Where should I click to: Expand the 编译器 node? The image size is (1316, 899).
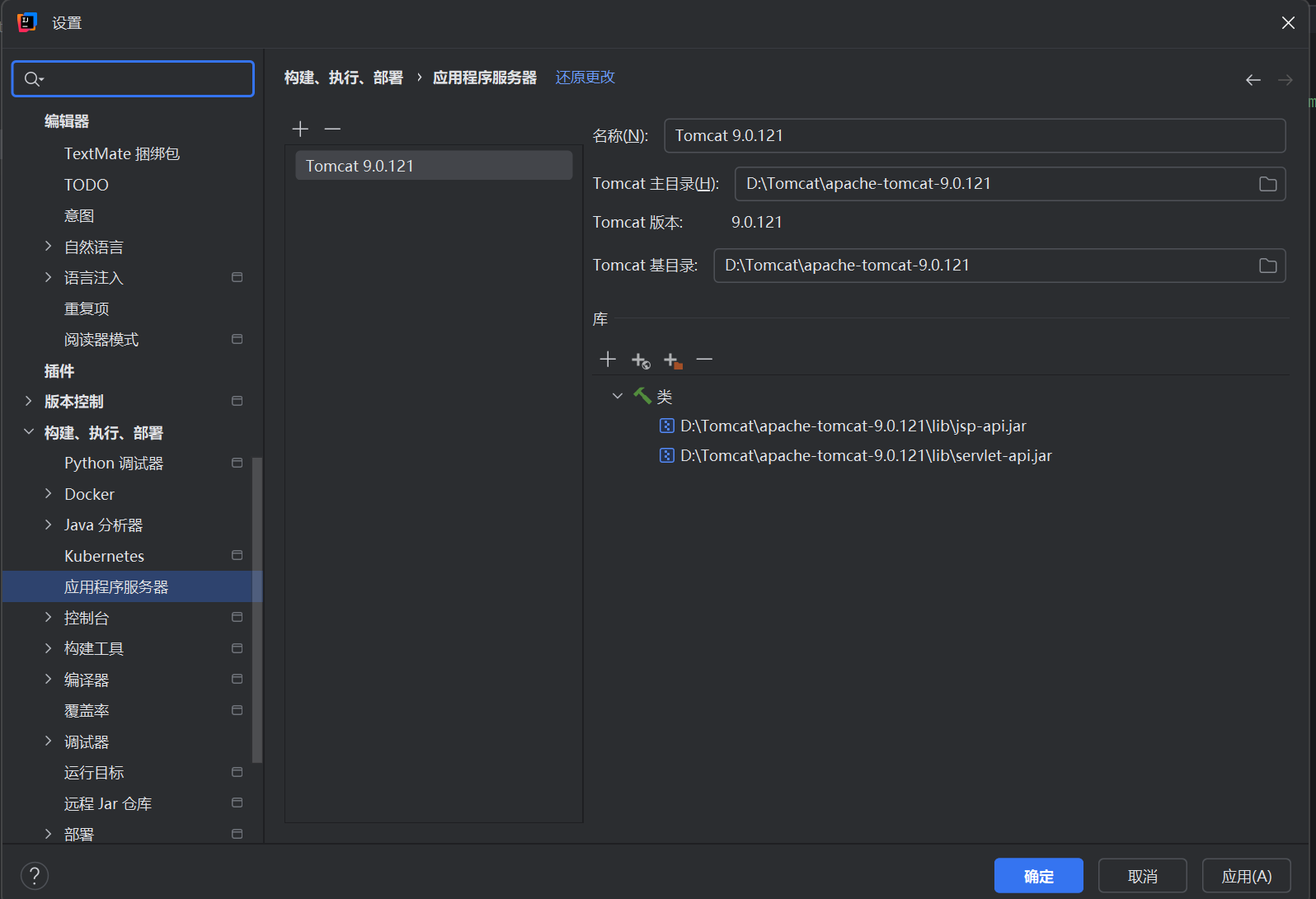tap(48, 679)
